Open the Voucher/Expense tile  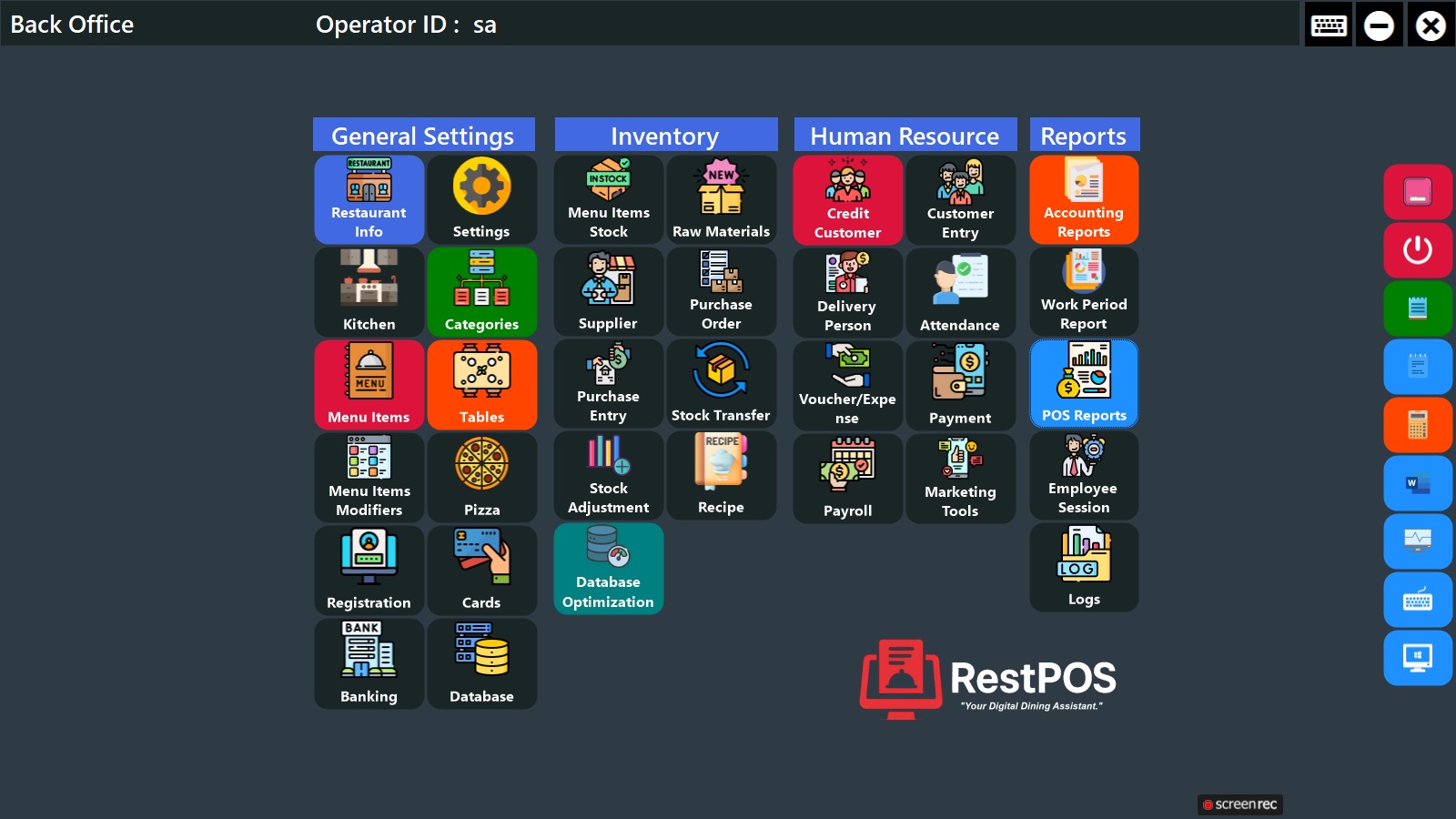[847, 386]
